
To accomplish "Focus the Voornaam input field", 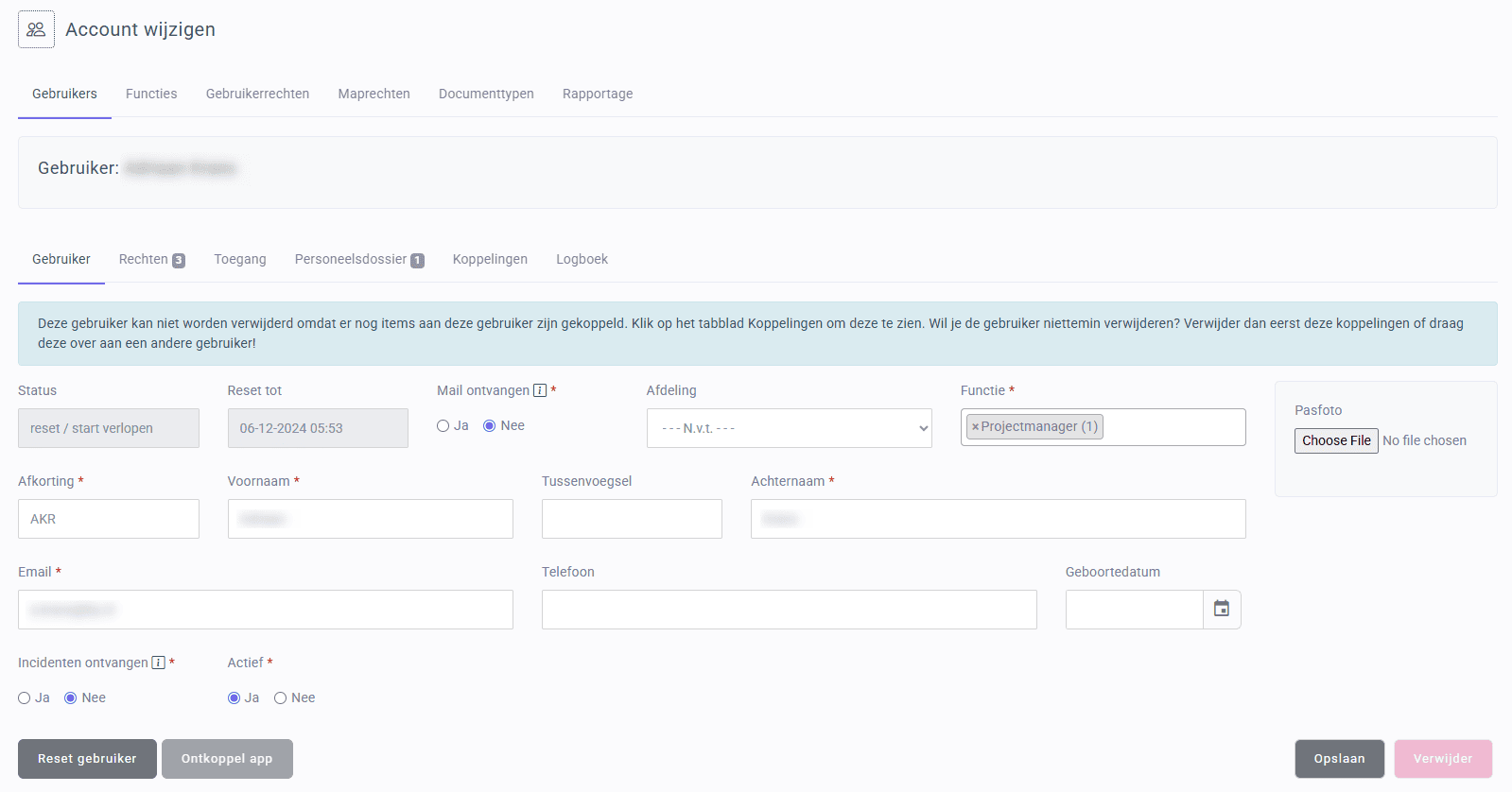I will 371,519.
